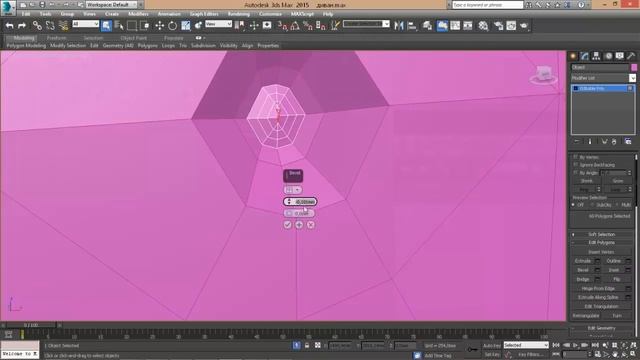Viewport: 640px width, 360px height.
Task: Click the Align tool icon
Action: (412, 25)
